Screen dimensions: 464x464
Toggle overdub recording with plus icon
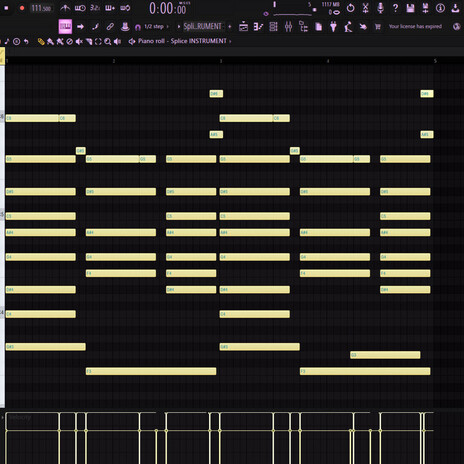[x=110, y=8]
